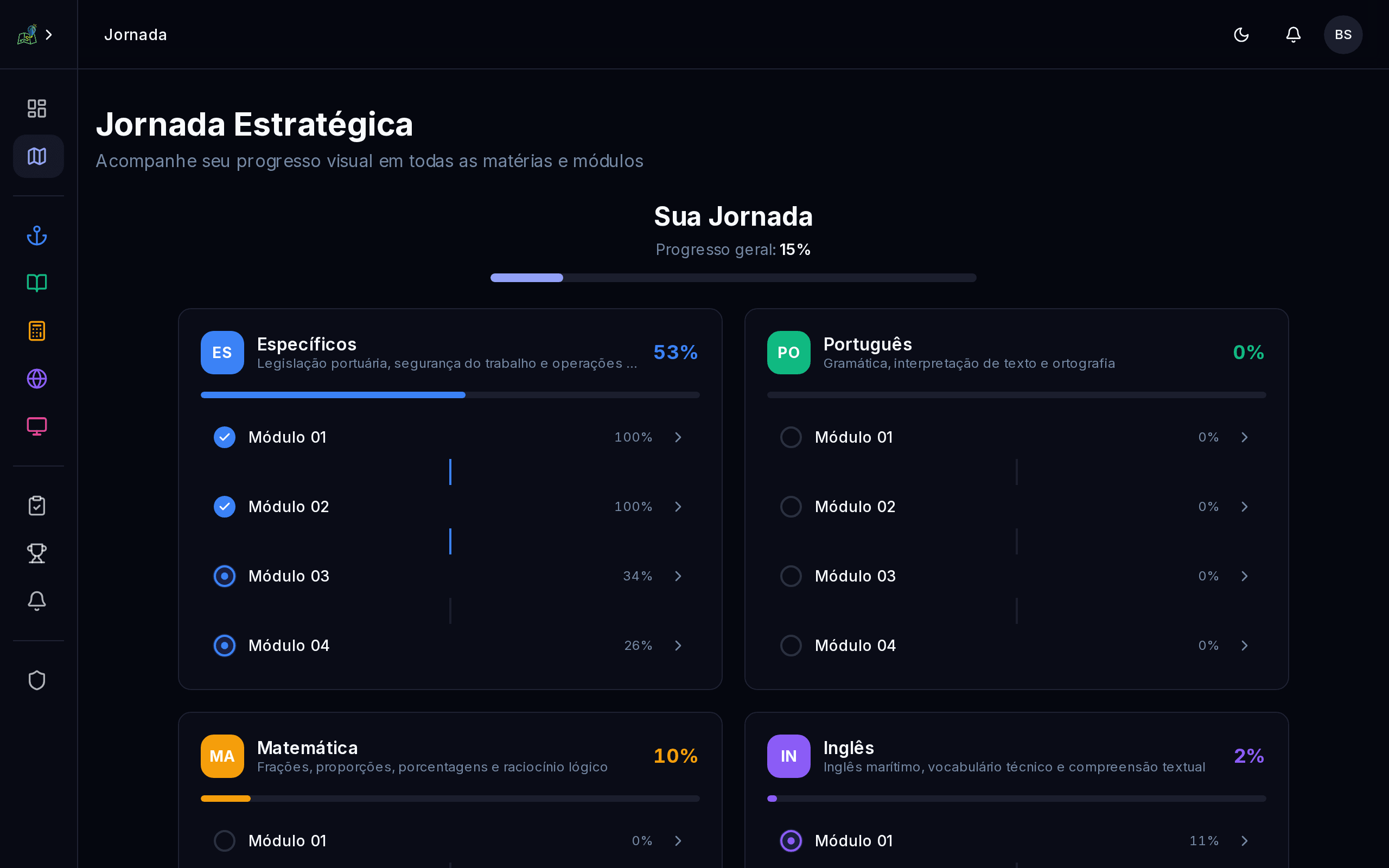Viewport: 1389px width, 868px height.
Task: Click the overall progress bar under Sua Jornada
Action: click(734, 277)
